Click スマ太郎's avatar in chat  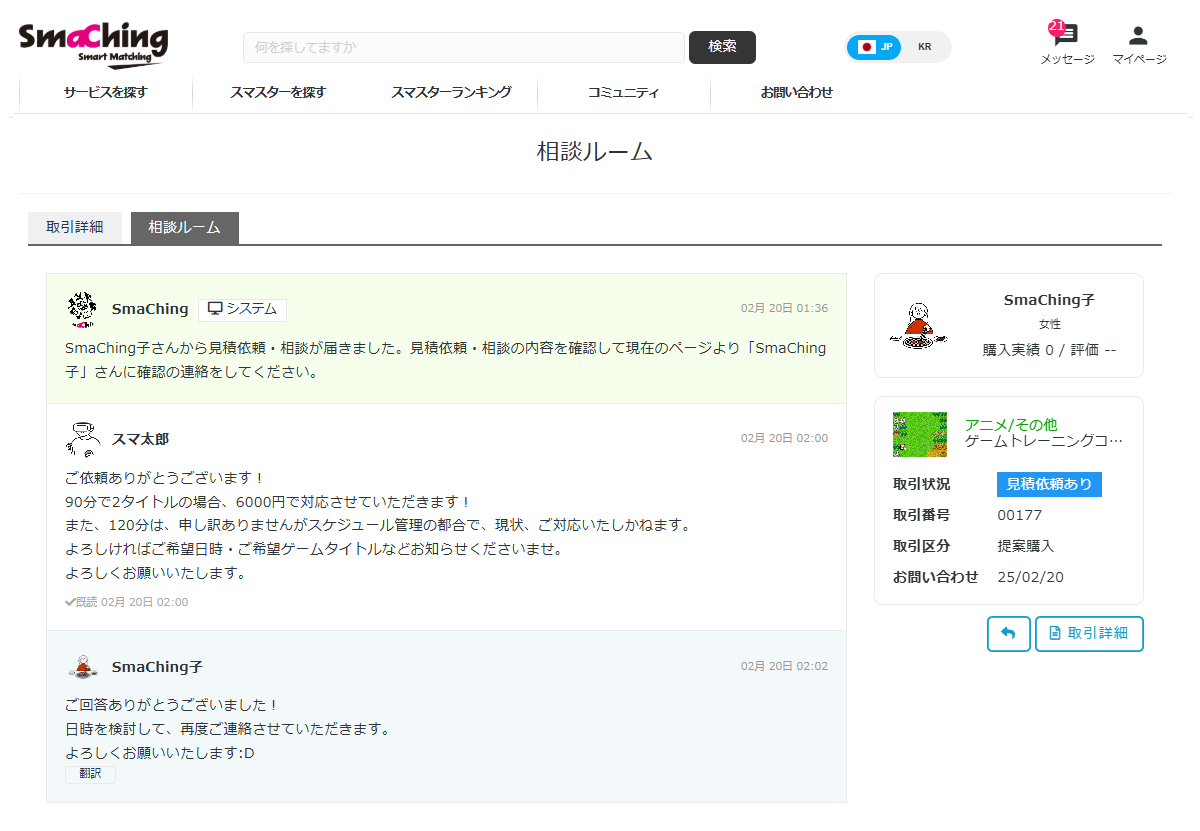click(82, 439)
